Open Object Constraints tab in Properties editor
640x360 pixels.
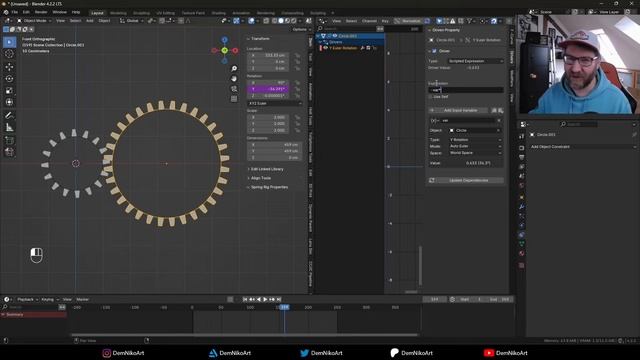(522, 235)
